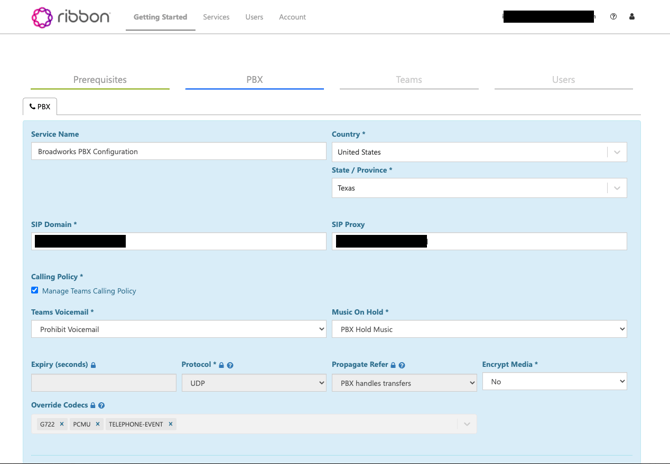
Task: Open the Teams Voicemail dropdown
Action: coord(179,329)
